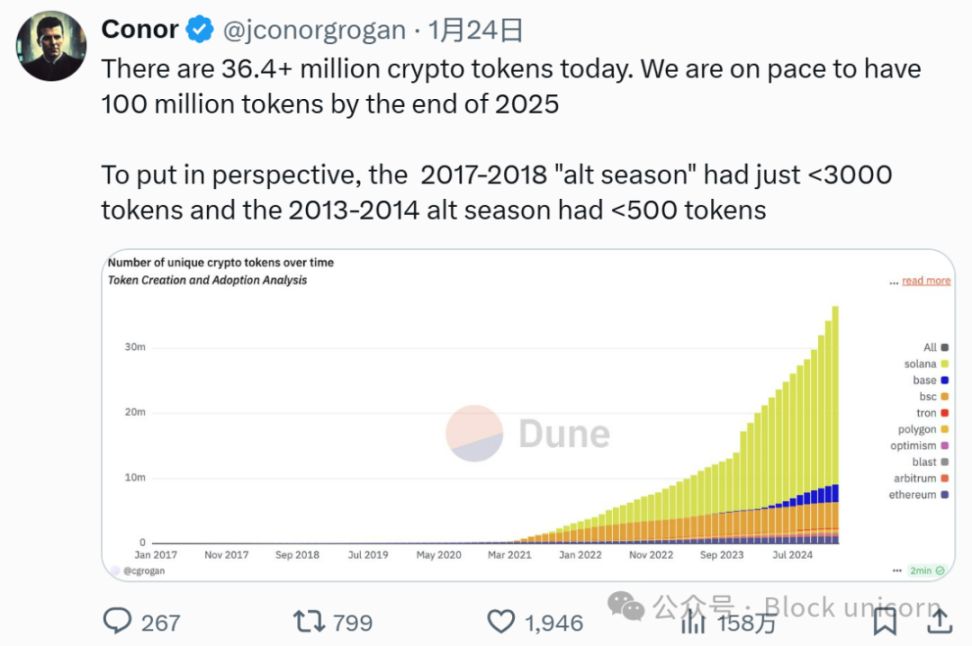
Task: Click the @jconorgrogan handle
Action: click(313, 31)
